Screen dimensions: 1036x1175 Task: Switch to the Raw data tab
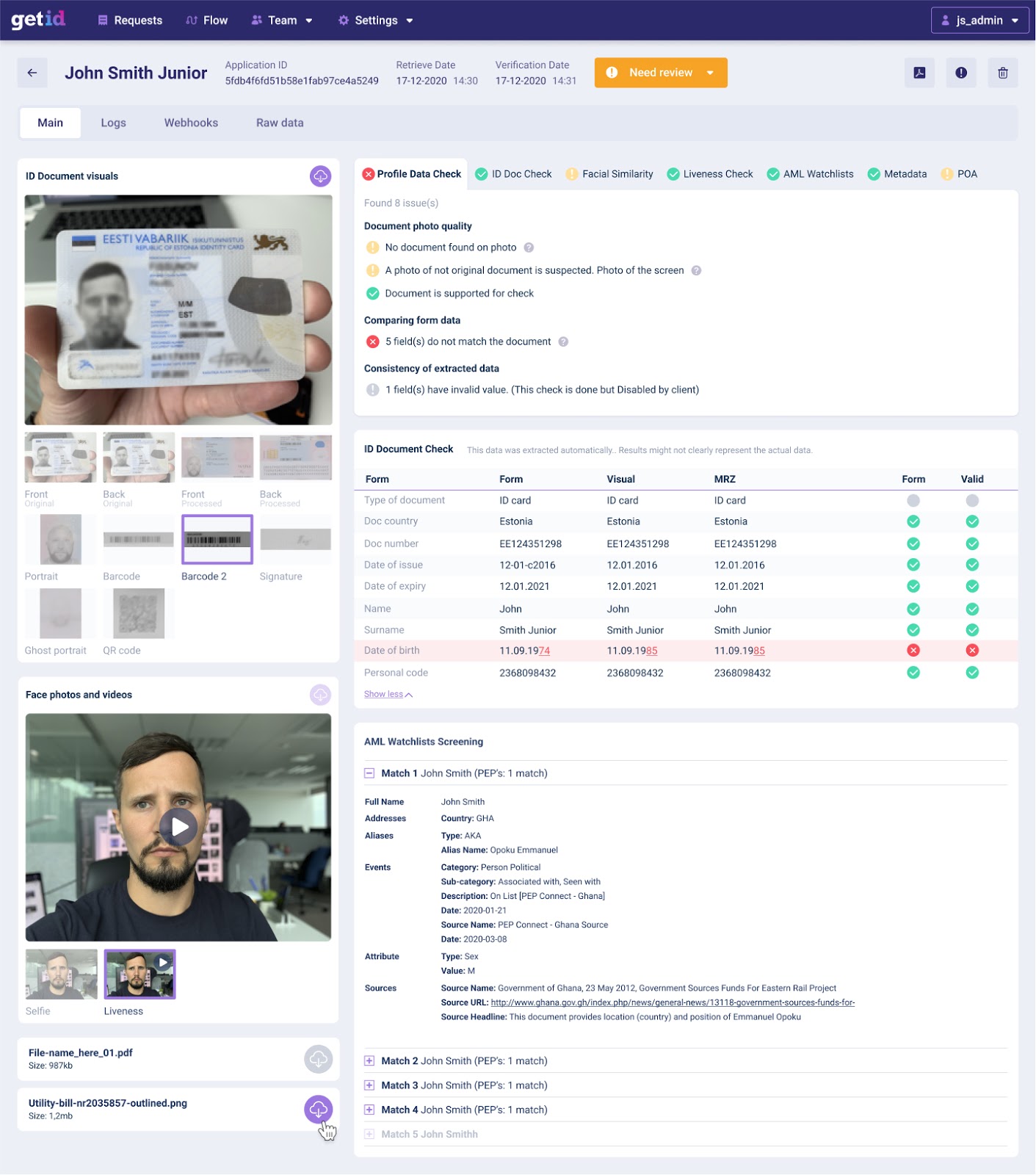click(280, 123)
